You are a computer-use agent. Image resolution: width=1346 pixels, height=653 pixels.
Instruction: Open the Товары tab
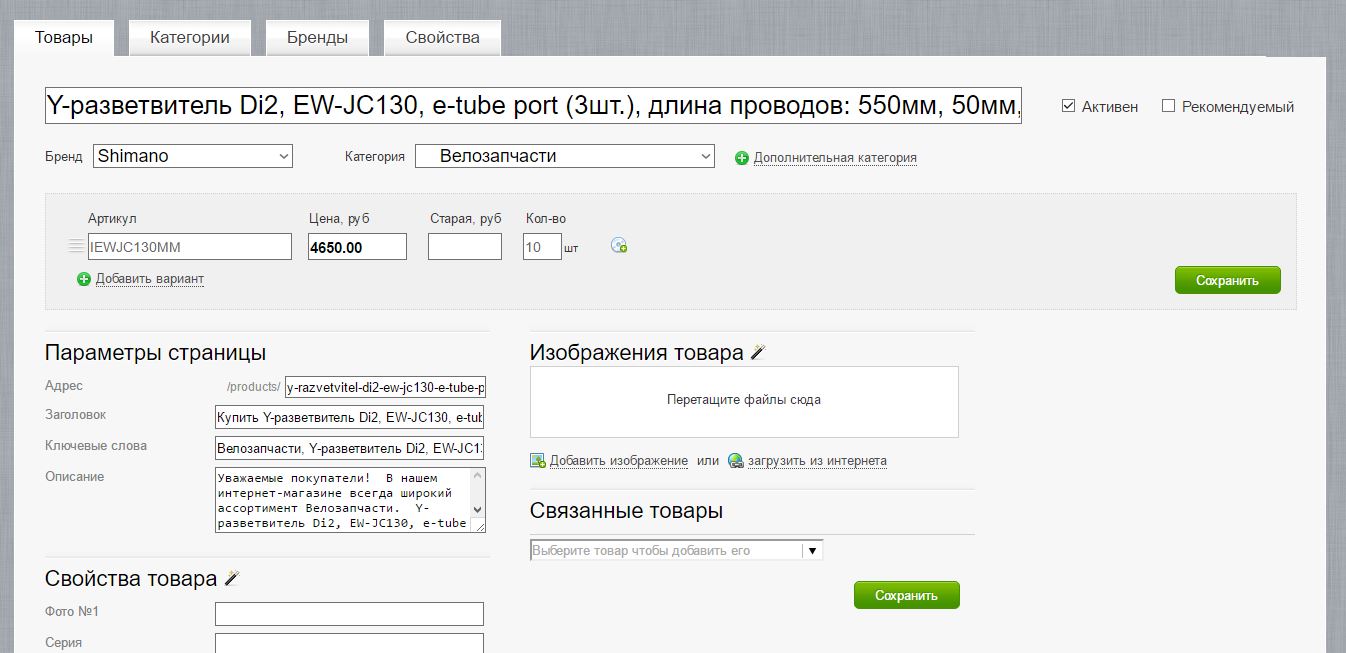(64, 38)
